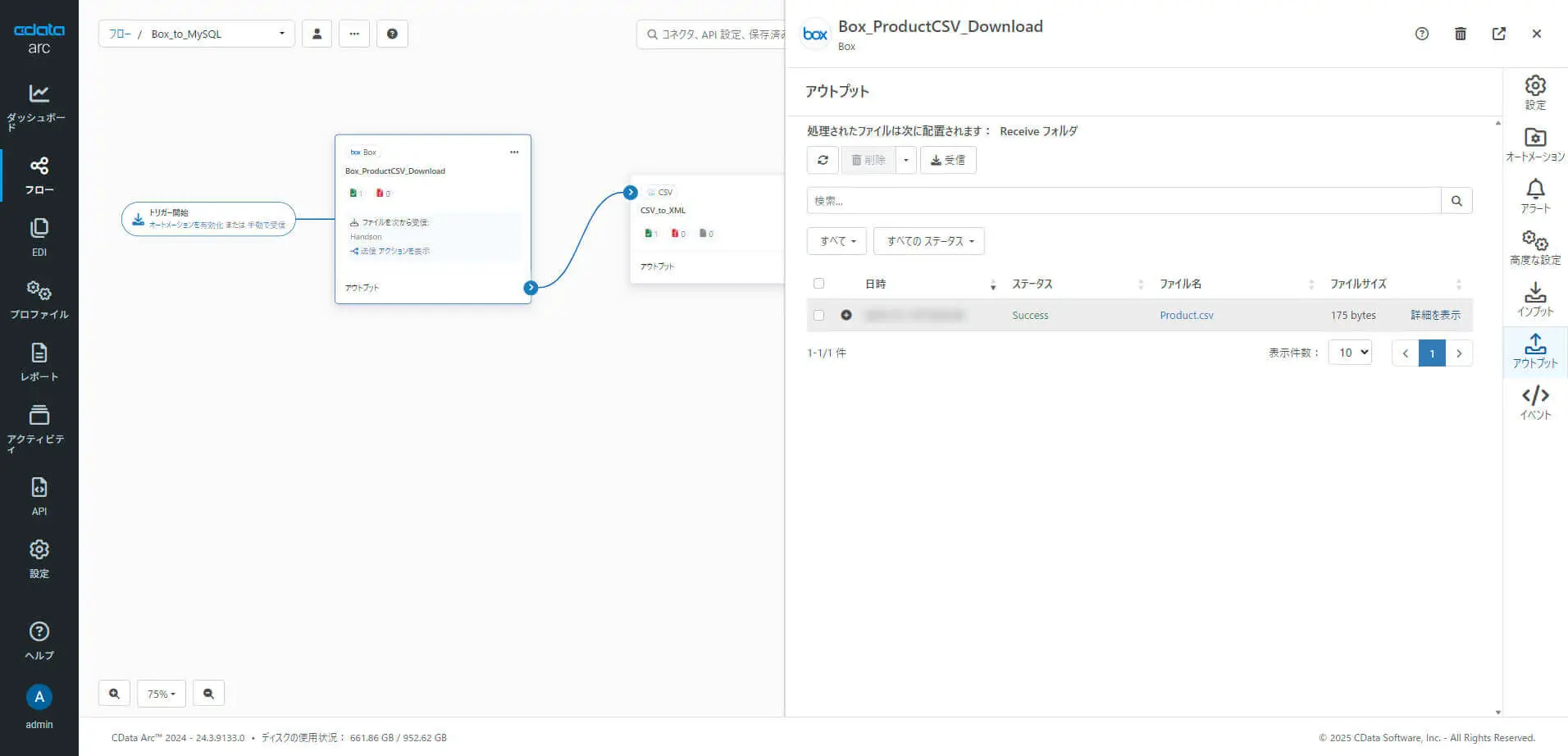1568x756 pixels.
Task: Click the CSV_to_XML input port arrow
Action: 630,193
